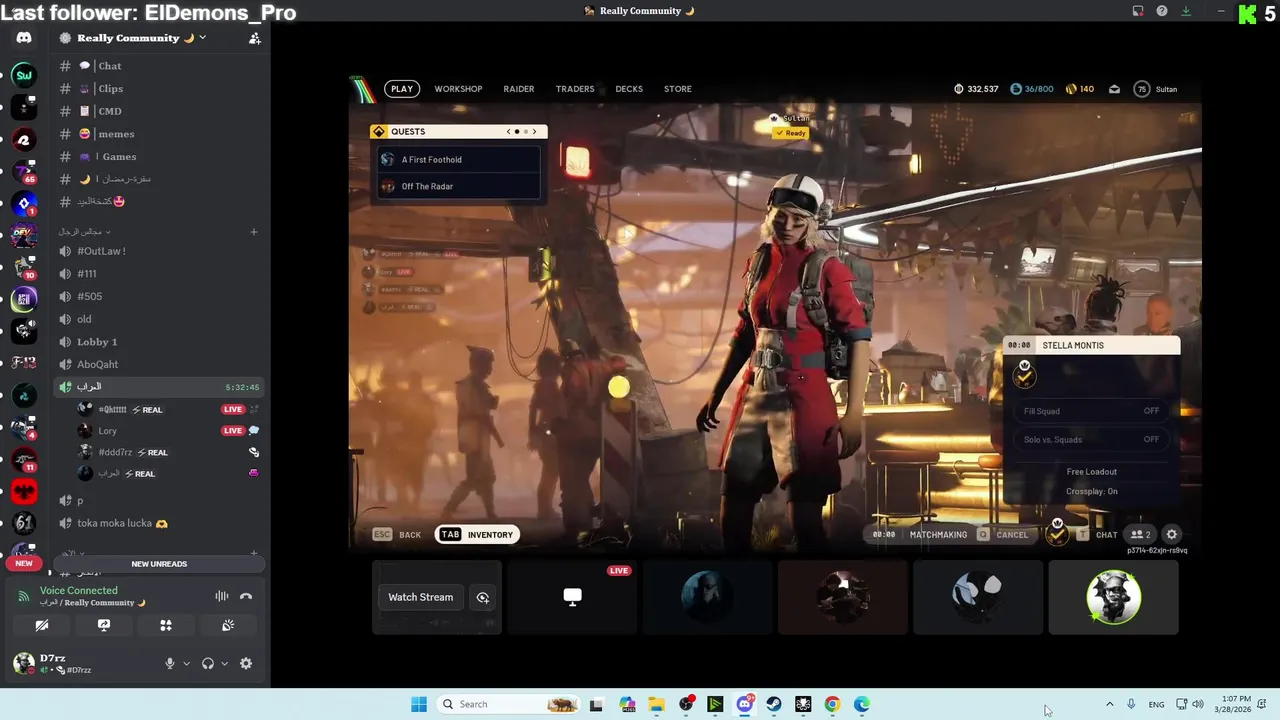Select the LIVE screen share tile
The width and height of the screenshot is (1280, 720).
pos(572,597)
